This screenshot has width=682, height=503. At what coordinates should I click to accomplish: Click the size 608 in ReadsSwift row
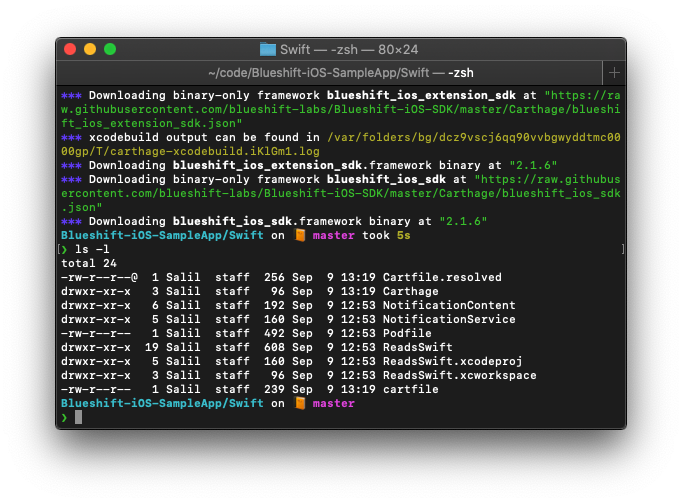click(274, 347)
